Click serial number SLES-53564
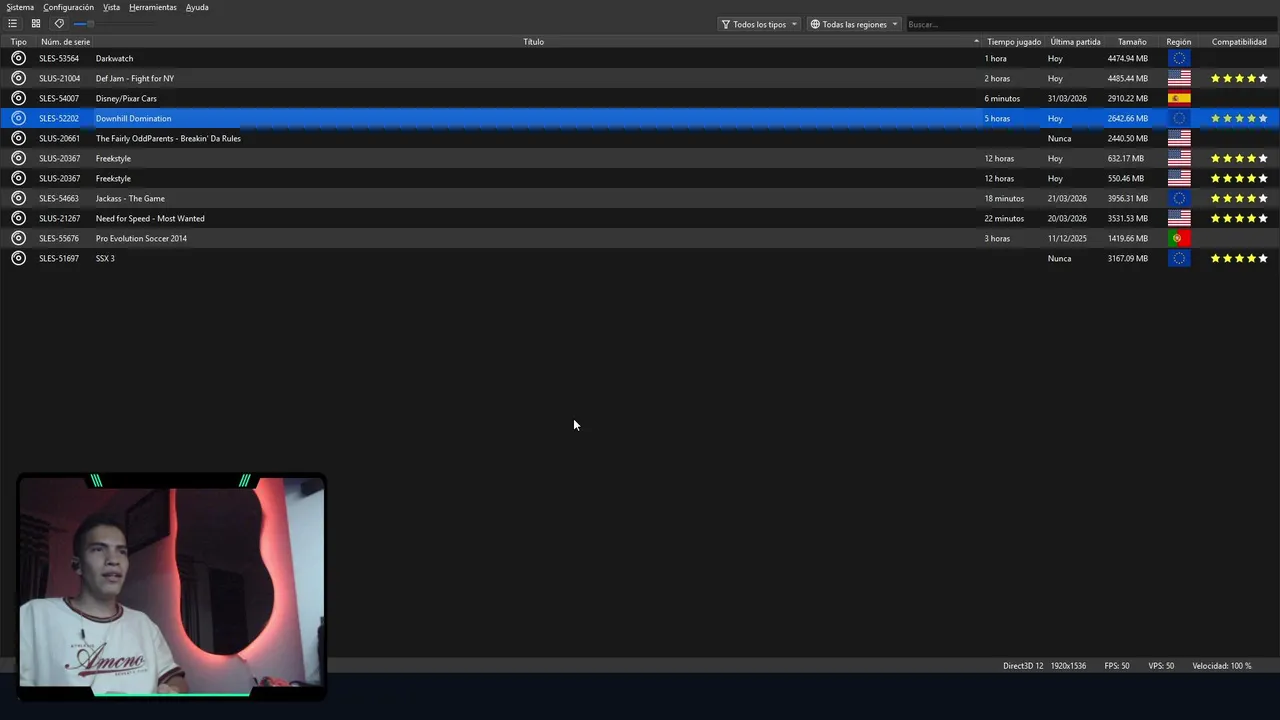The height and width of the screenshot is (720, 1280). [59, 58]
